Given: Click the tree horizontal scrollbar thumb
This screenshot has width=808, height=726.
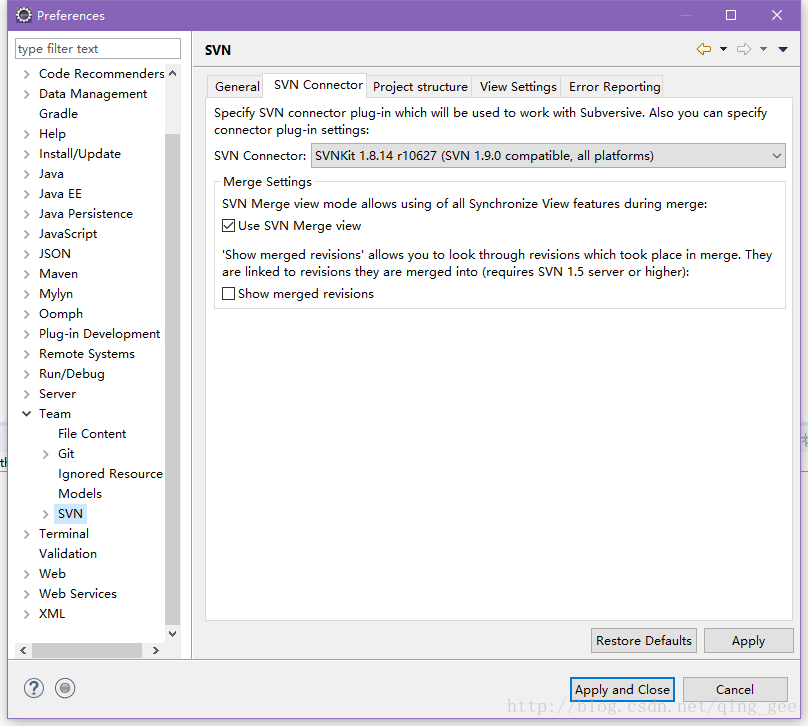Looking at the screenshot, I should point(87,650).
